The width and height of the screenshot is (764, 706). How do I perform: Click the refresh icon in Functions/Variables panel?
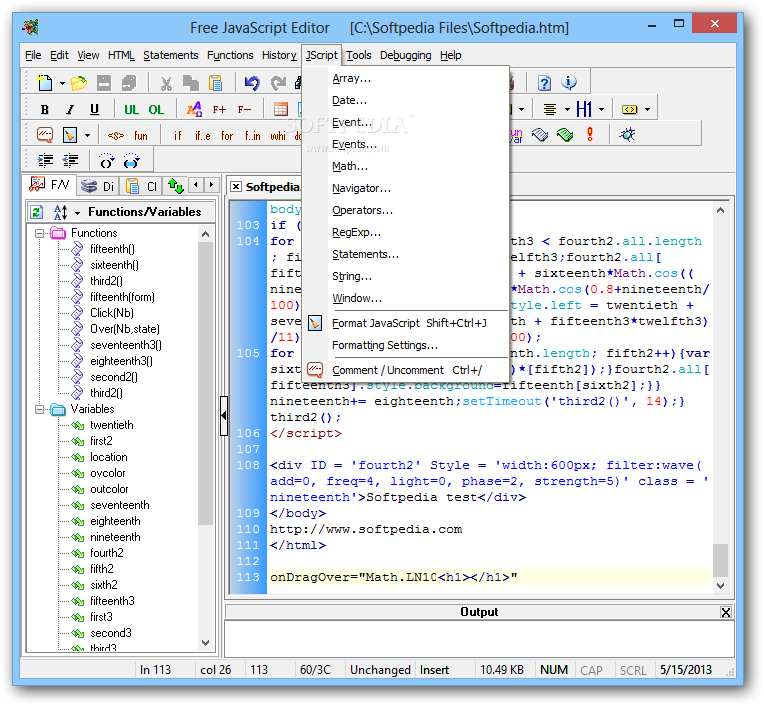[x=37, y=212]
